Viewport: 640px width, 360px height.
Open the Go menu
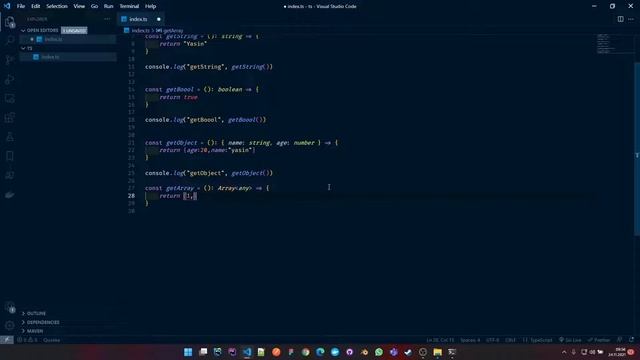(x=94, y=6)
